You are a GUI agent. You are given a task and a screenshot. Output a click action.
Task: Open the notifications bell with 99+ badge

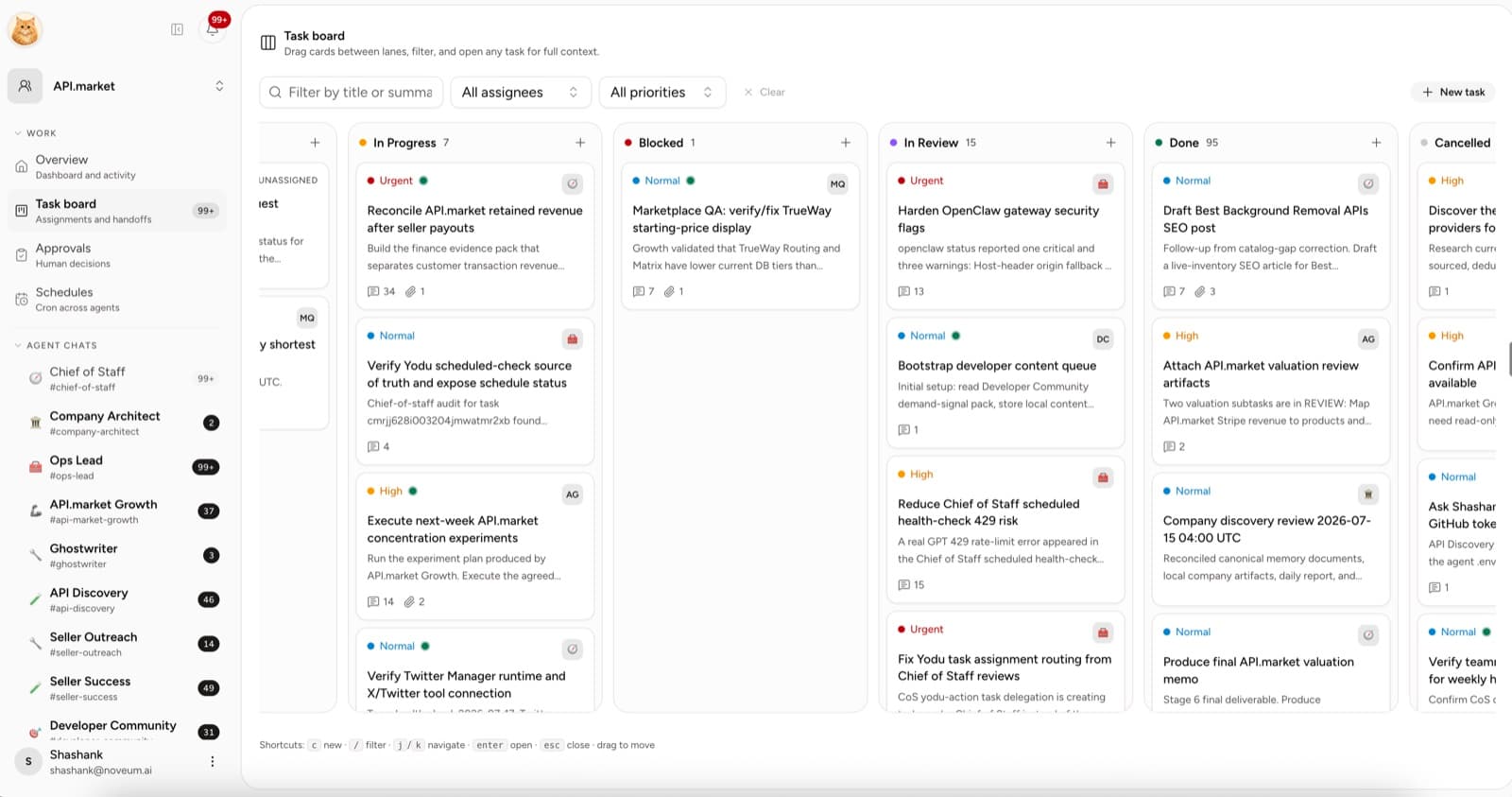tap(213, 28)
